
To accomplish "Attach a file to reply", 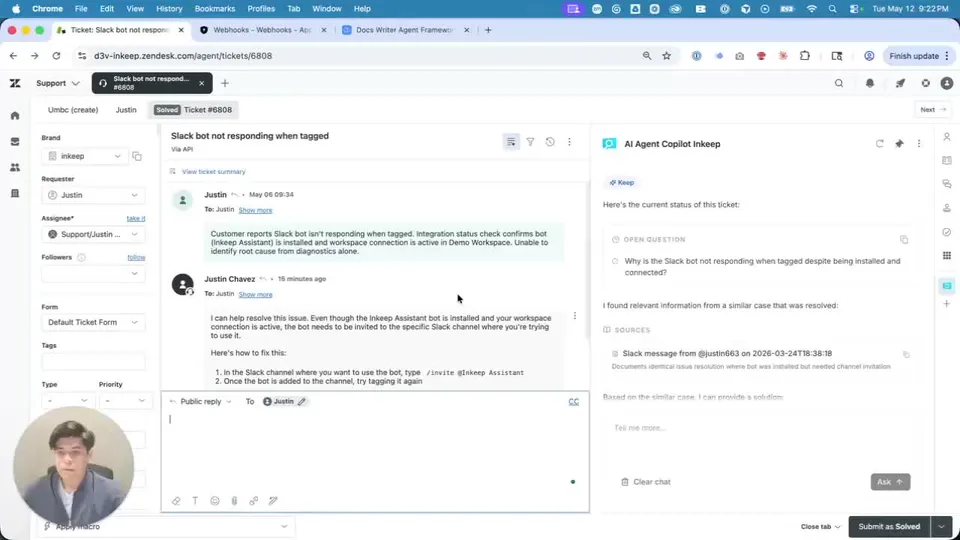I will click(x=234, y=501).
